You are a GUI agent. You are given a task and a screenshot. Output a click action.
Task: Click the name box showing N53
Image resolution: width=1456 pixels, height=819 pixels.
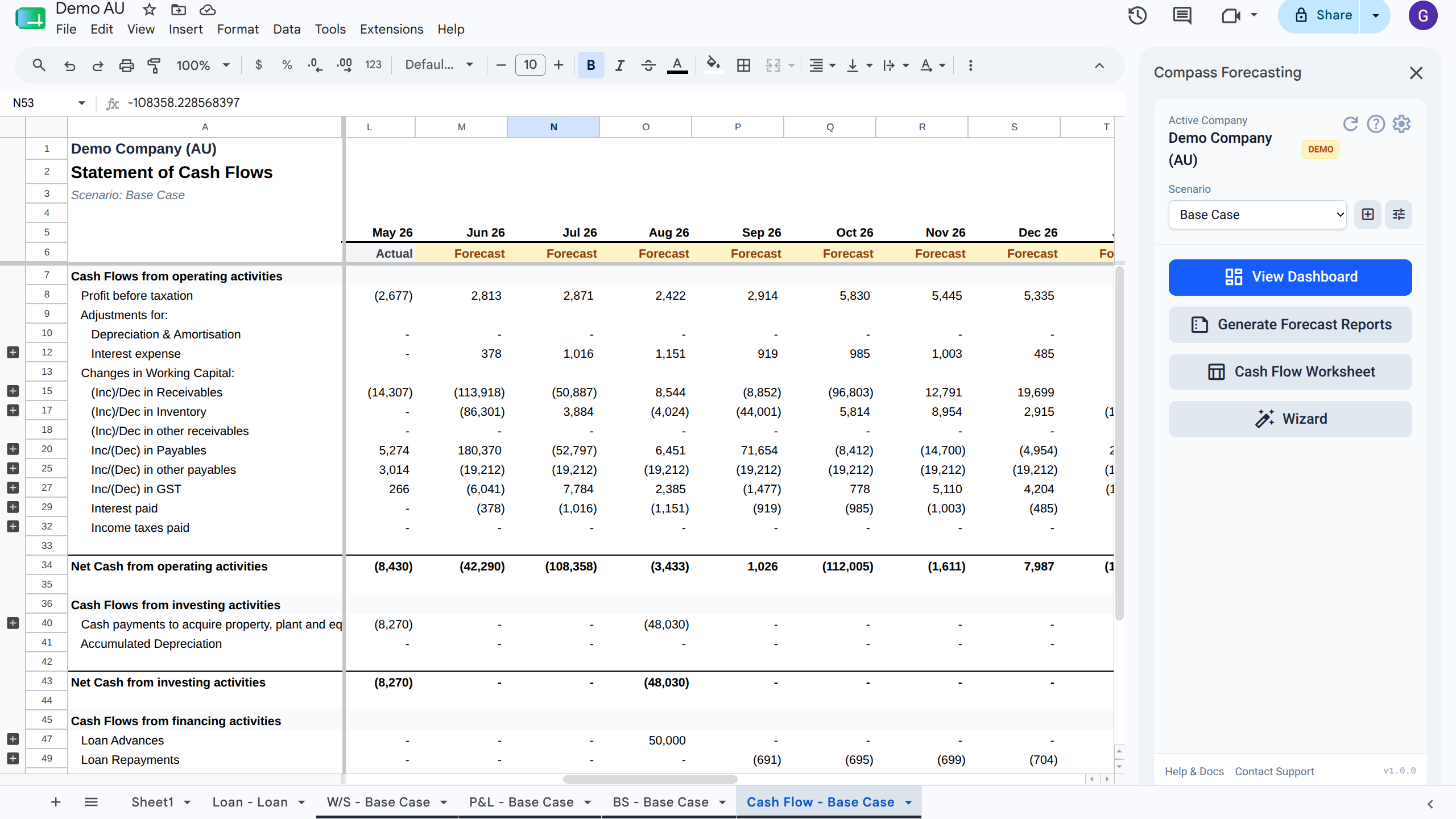(48, 103)
